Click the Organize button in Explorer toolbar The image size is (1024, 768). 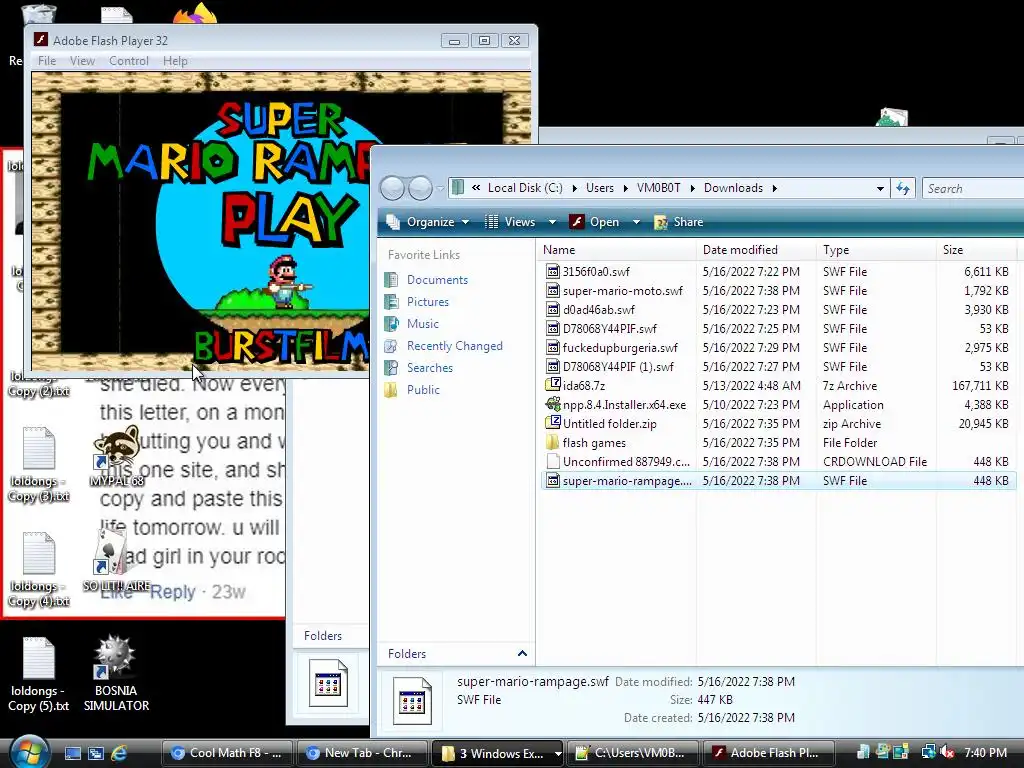point(428,222)
